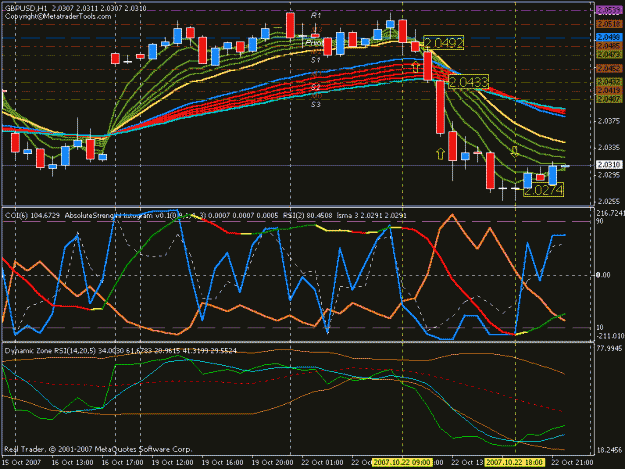Select the R1 pivot level label
The image size is (625, 469).
pyautogui.click(x=316, y=15)
